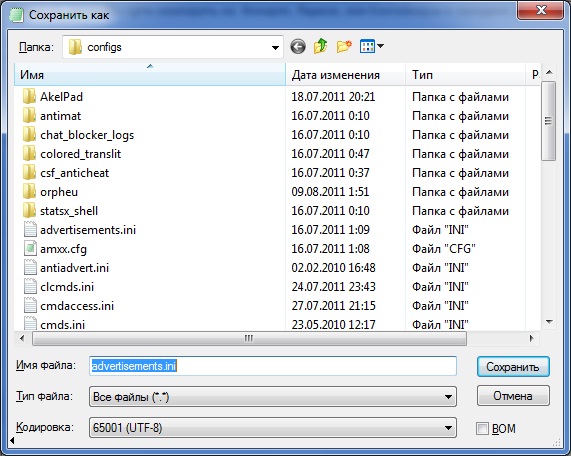Screen dimensions: 571x456
Task: Click the file name input field
Action: (x=273, y=366)
